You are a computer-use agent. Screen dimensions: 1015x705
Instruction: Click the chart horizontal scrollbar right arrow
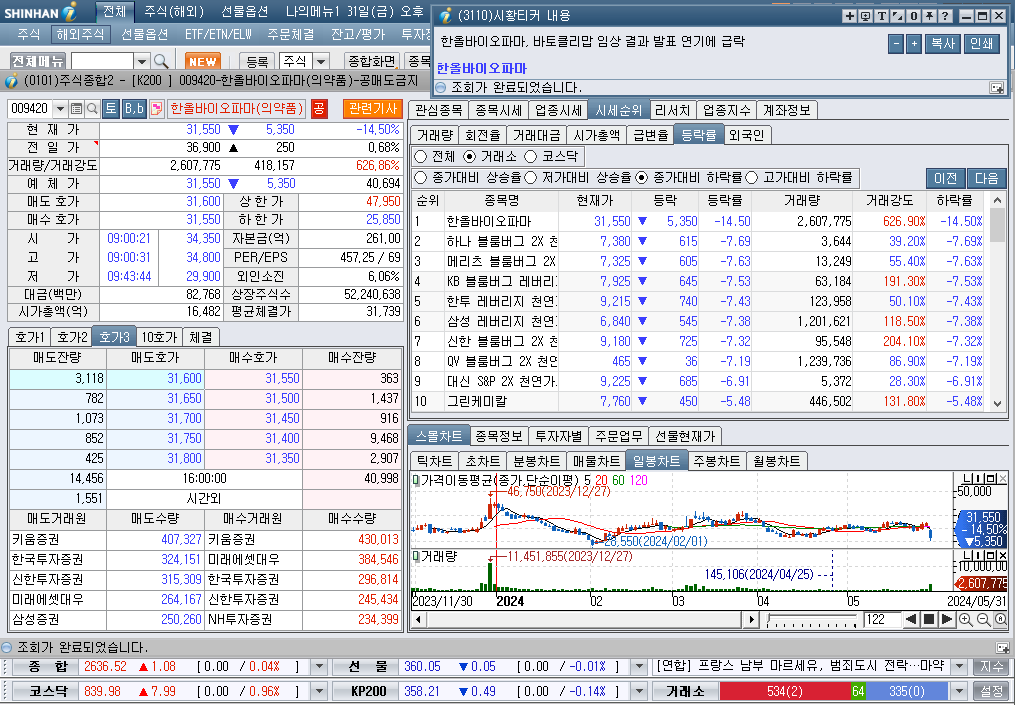[751, 620]
